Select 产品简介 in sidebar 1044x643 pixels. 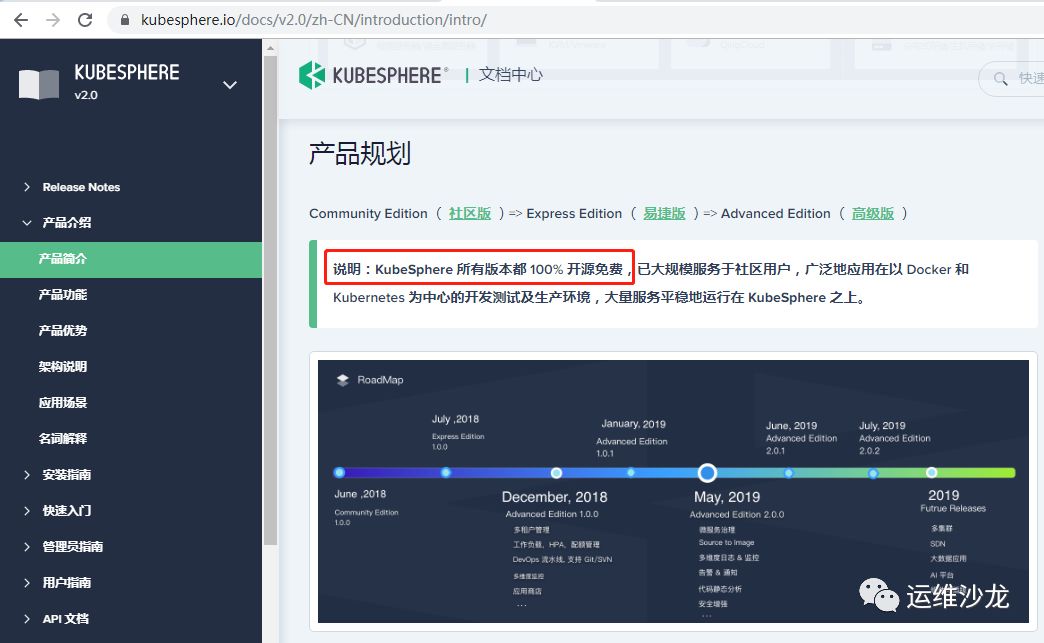(x=130, y=259)
